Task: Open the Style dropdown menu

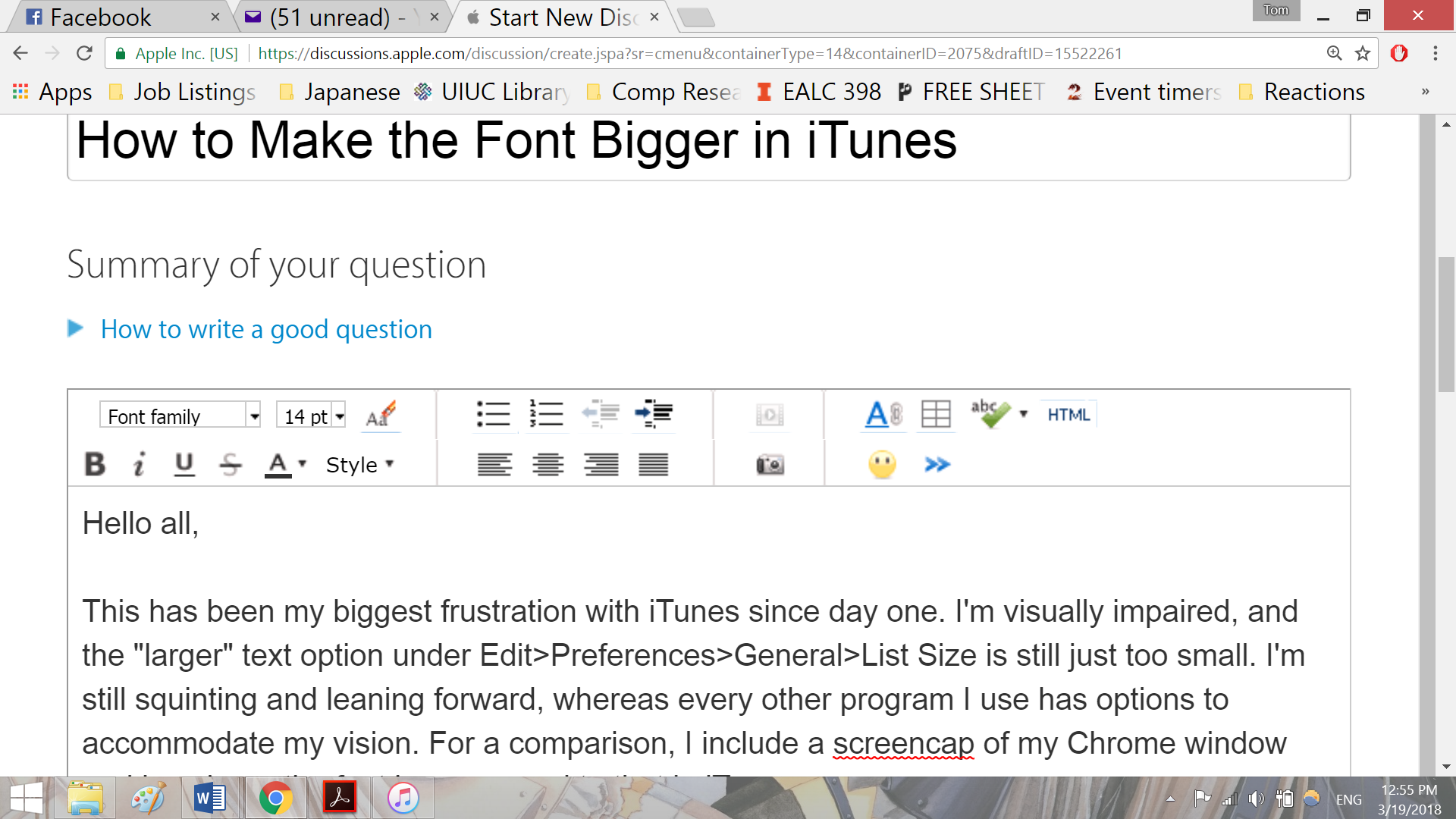Action: point(357,463)
